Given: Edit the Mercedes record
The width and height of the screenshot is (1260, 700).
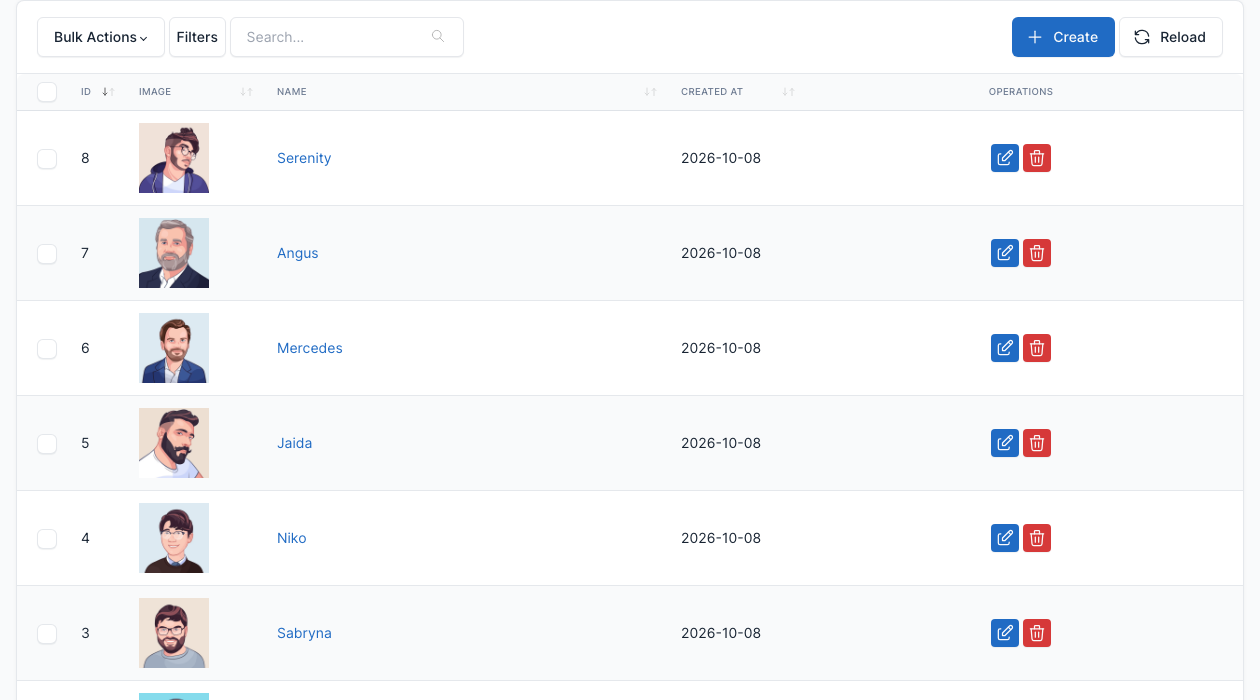Looking at the screenshot, I should point(1005,348).
